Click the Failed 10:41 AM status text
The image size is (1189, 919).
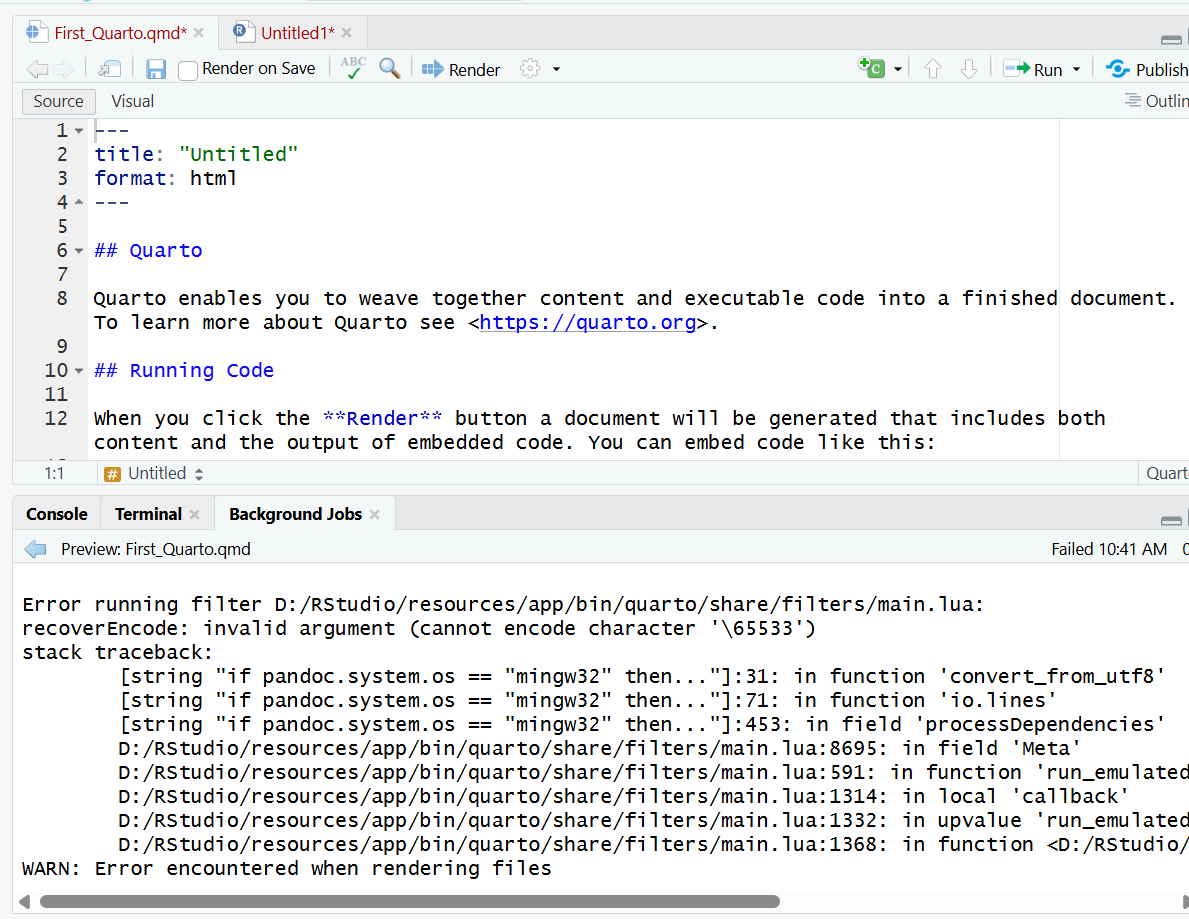(x=1109, y=549)
